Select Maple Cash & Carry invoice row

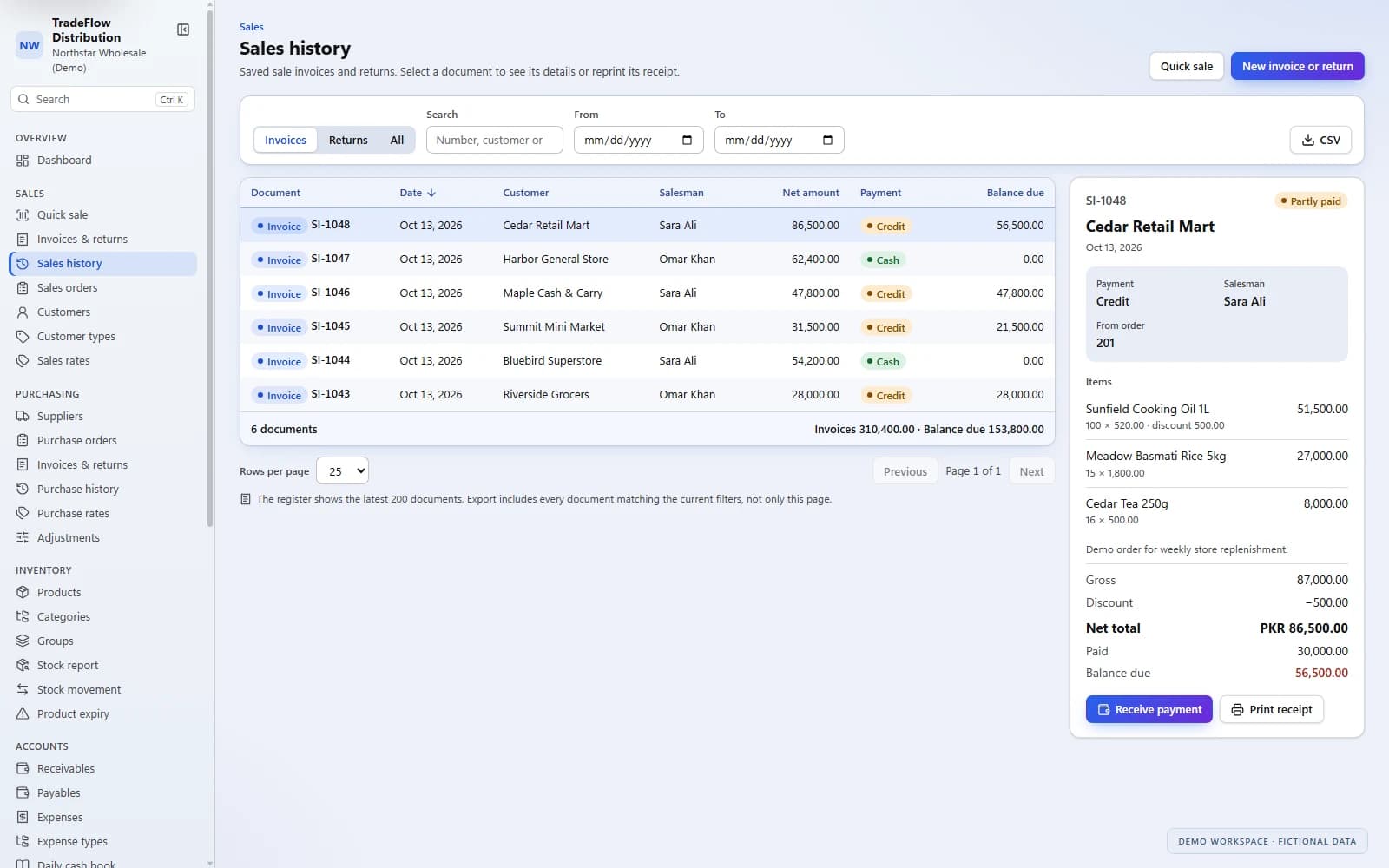(648, 293)
